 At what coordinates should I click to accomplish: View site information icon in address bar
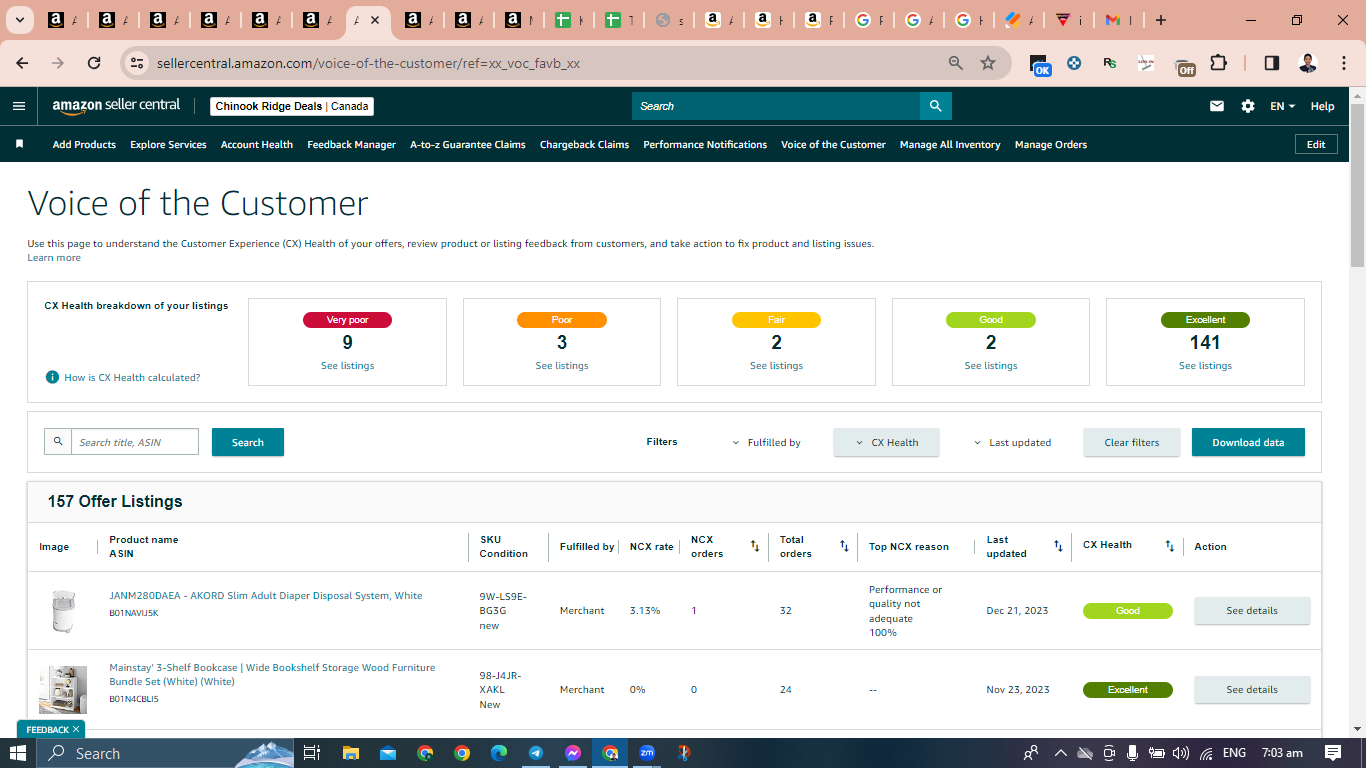tap(137, 63)
